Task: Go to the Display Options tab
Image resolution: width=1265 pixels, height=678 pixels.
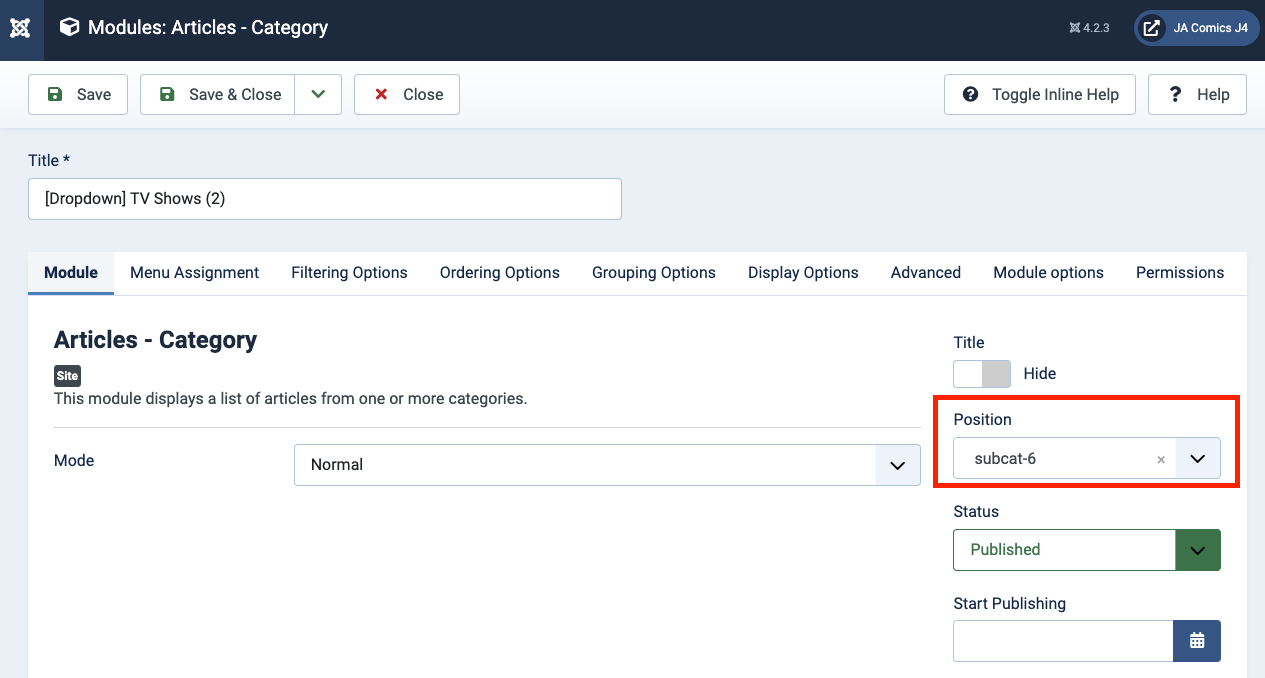Action: pyautogui.click(x=803, y=272)
